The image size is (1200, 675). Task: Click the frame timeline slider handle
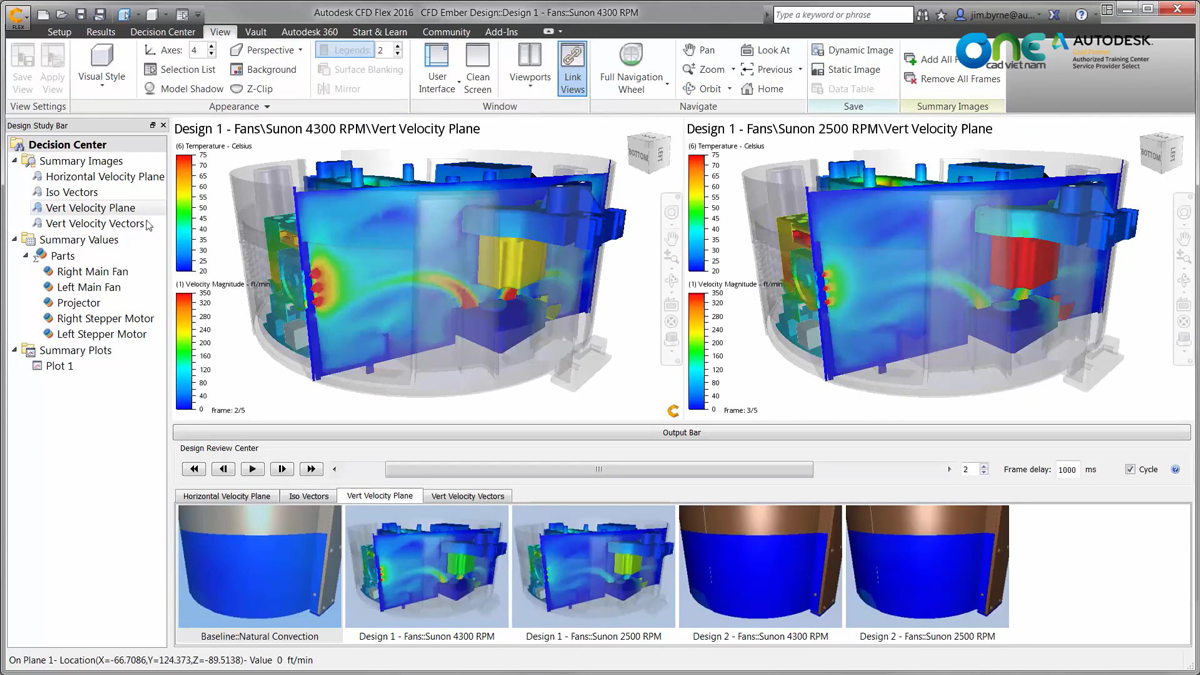[x=599, y=469]
